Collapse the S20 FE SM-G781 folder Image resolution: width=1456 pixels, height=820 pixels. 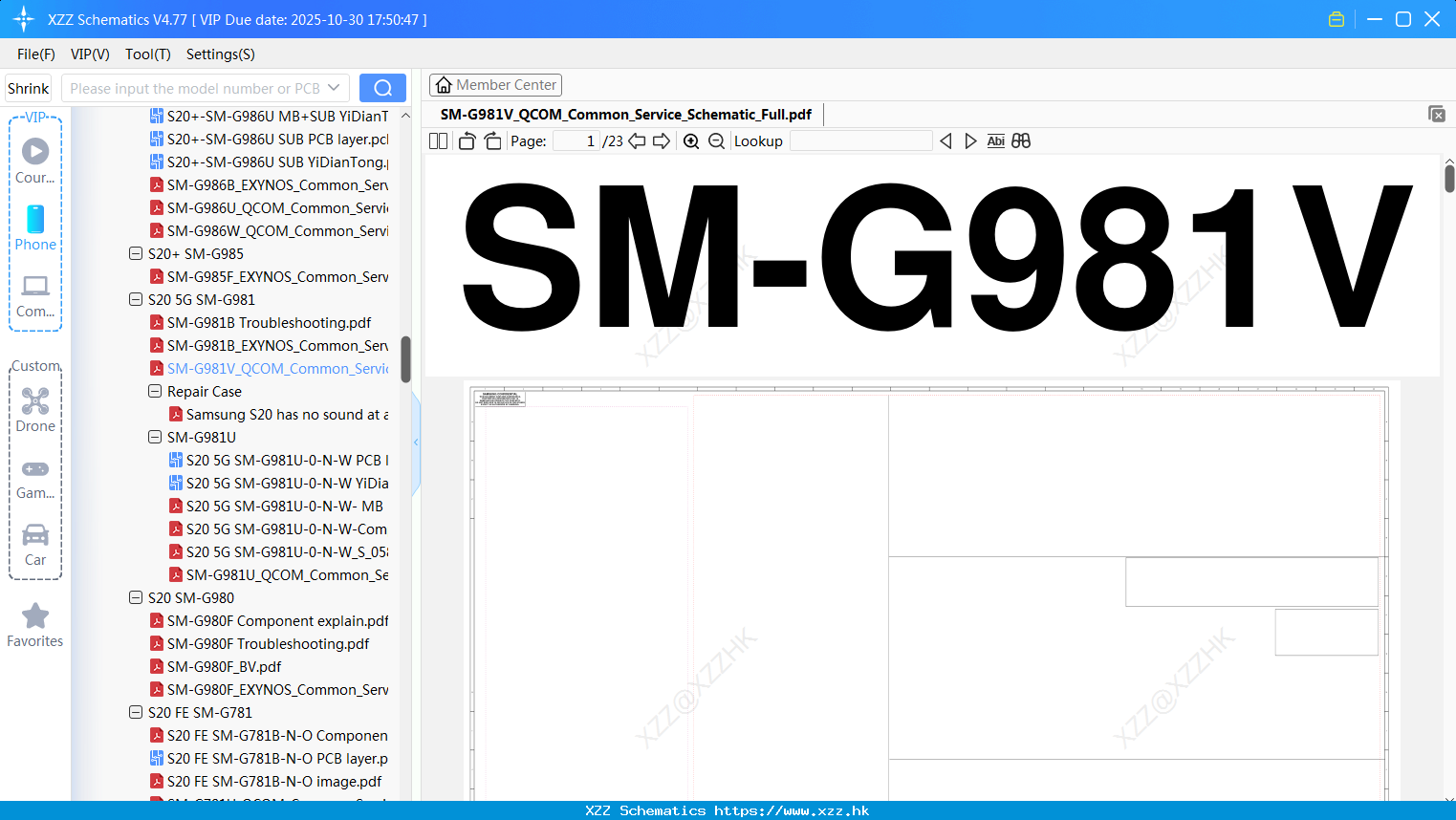135,712
